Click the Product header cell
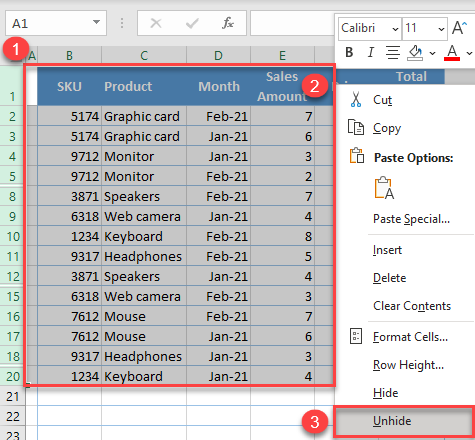This screenshot has width=475, height=440. tap(144, 86)
